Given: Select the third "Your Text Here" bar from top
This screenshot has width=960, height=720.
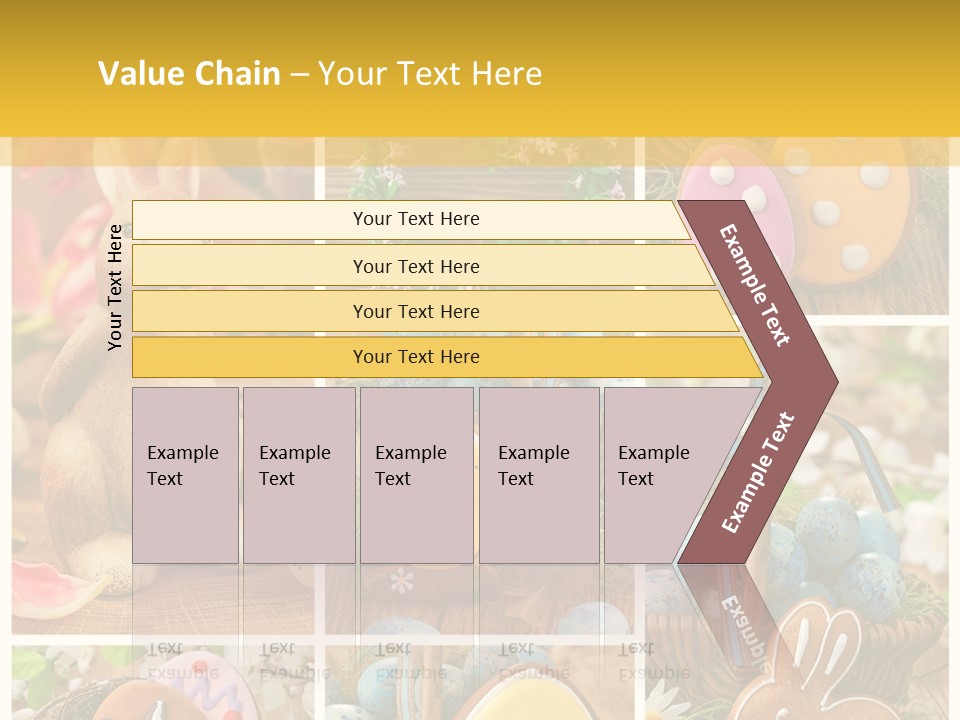Looking at the screenshot, I should click(x=415, y=311).
